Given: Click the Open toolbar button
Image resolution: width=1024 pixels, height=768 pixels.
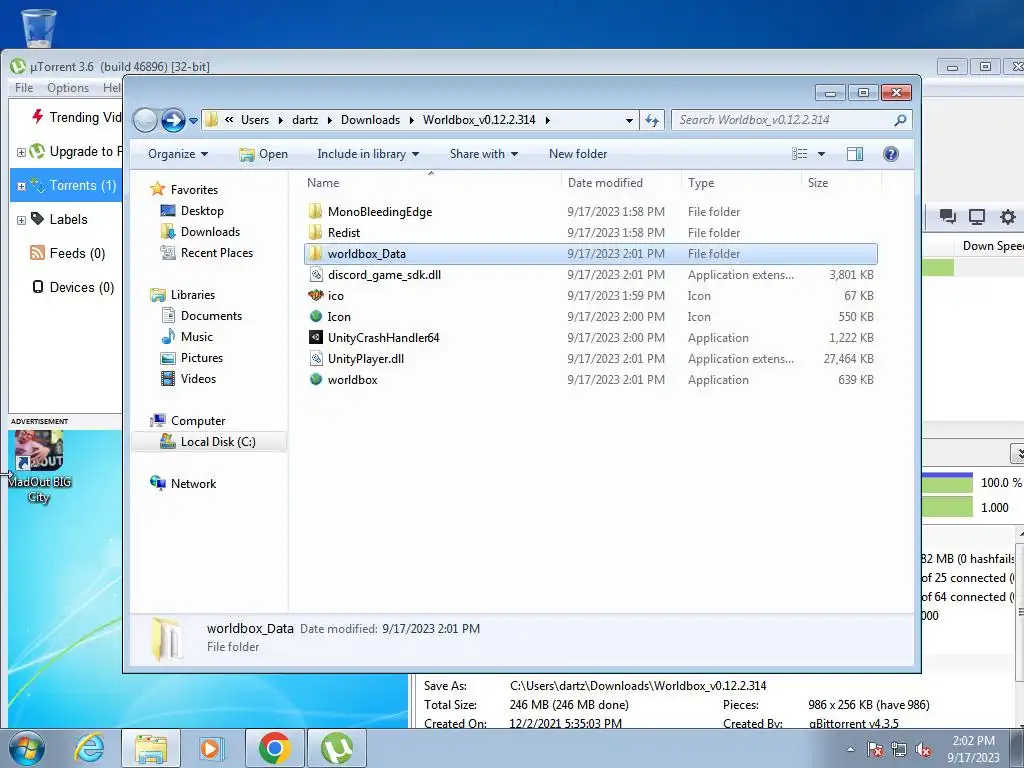Looking at the screenshot, I should point(263,154).
